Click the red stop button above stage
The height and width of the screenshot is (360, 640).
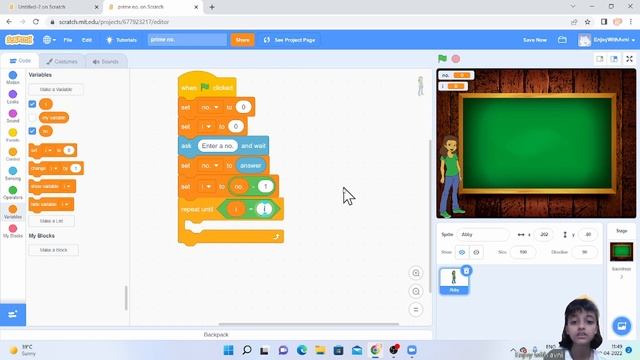456,59
